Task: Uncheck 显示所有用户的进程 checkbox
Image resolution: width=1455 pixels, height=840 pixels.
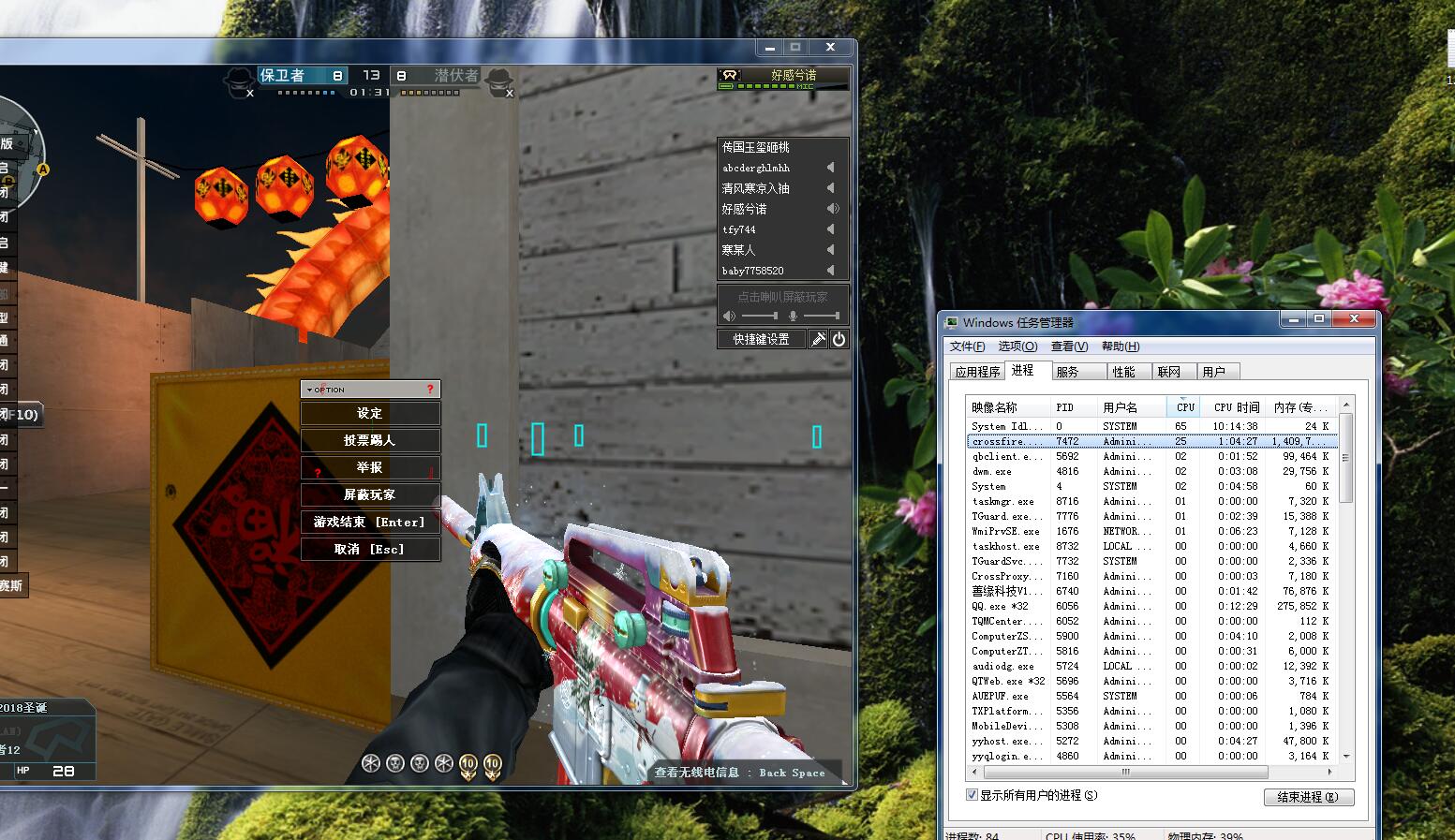Action: coord(972,795)
